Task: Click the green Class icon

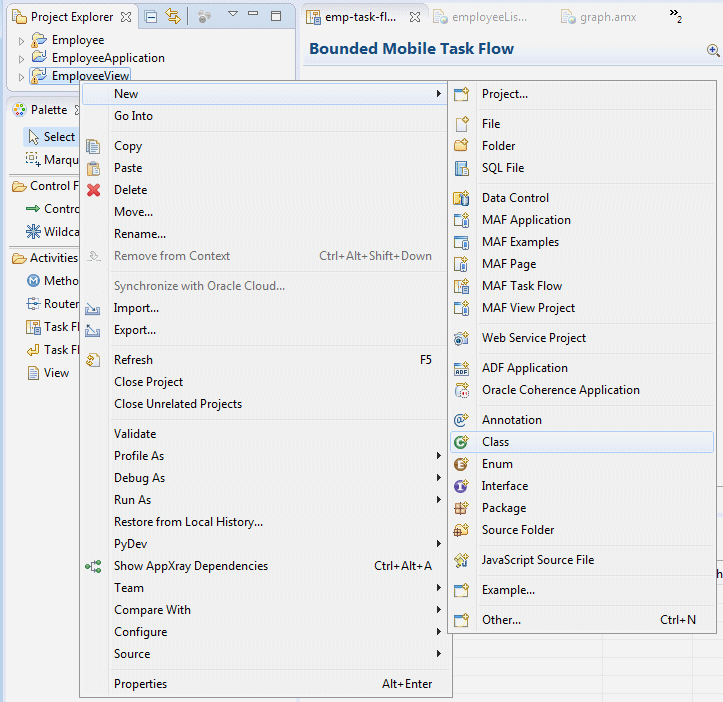Action: click(x=462, y=442)
